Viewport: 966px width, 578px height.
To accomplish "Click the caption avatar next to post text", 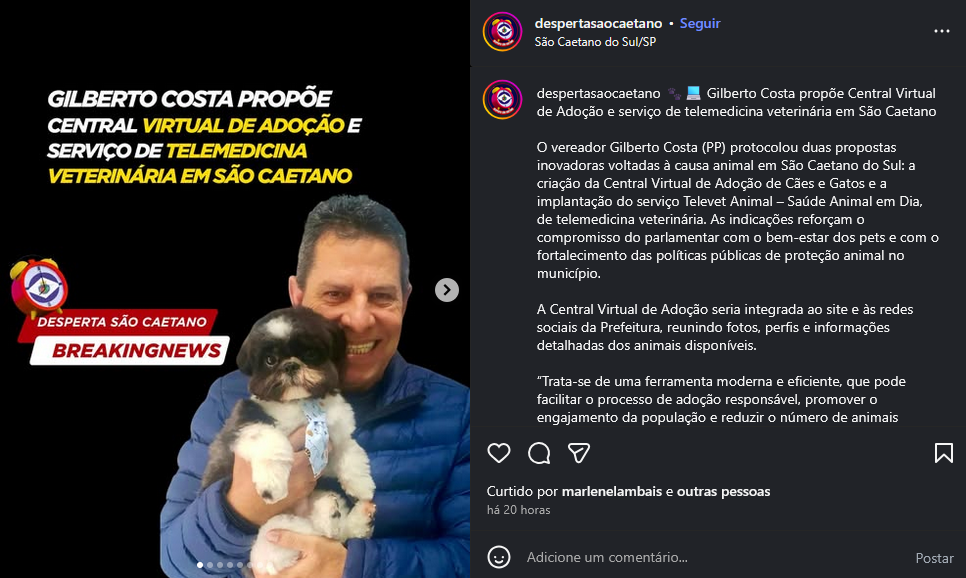I will [x=502, y=99].
